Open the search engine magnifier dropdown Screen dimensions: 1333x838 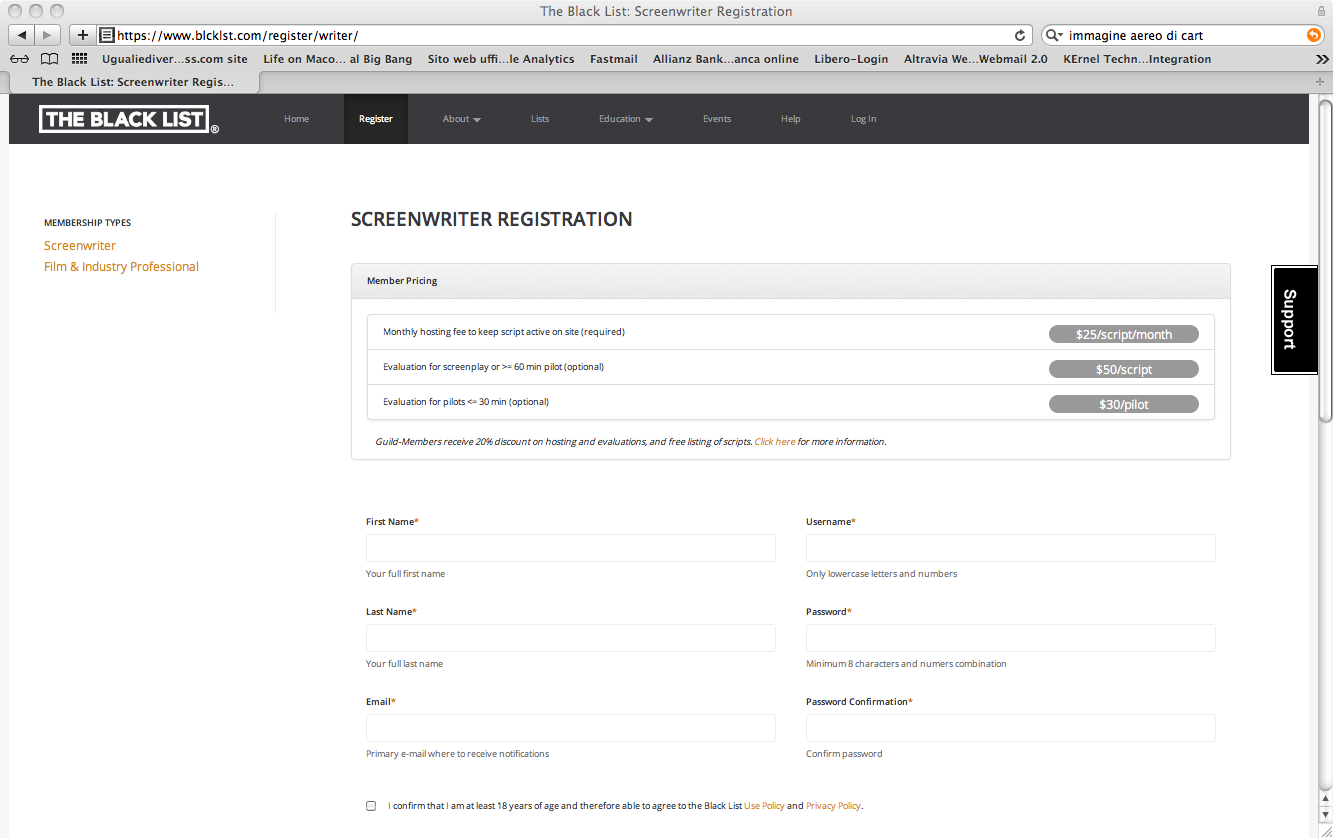[x=1054, y=35]
